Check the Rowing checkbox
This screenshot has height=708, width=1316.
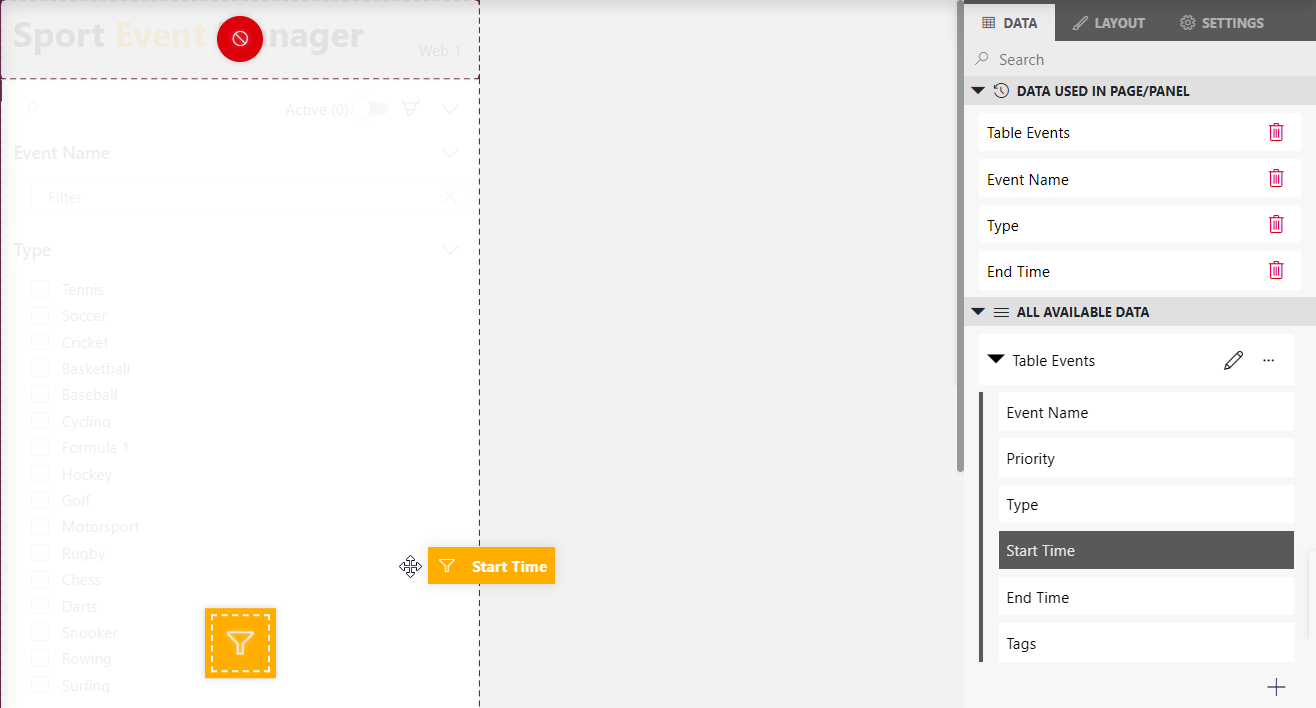[x=39, y=658]
